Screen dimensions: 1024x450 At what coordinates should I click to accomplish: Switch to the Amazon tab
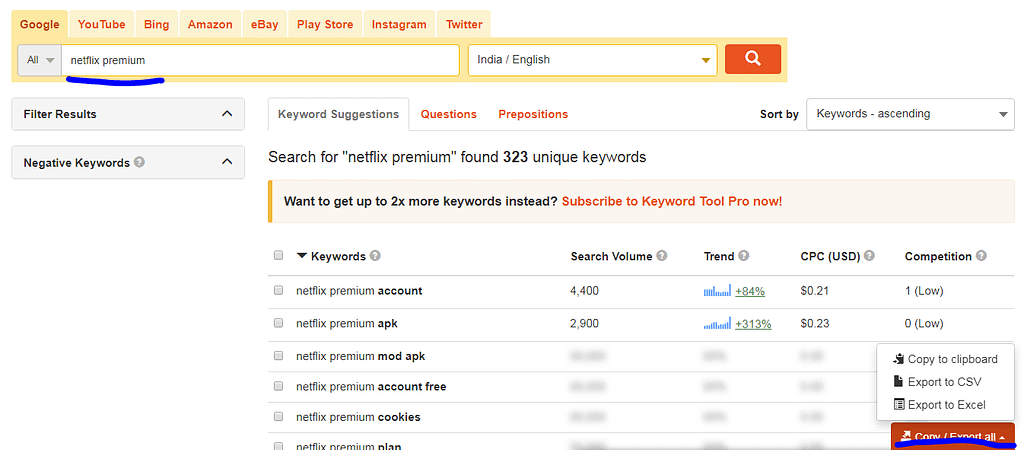click(210, 24)
